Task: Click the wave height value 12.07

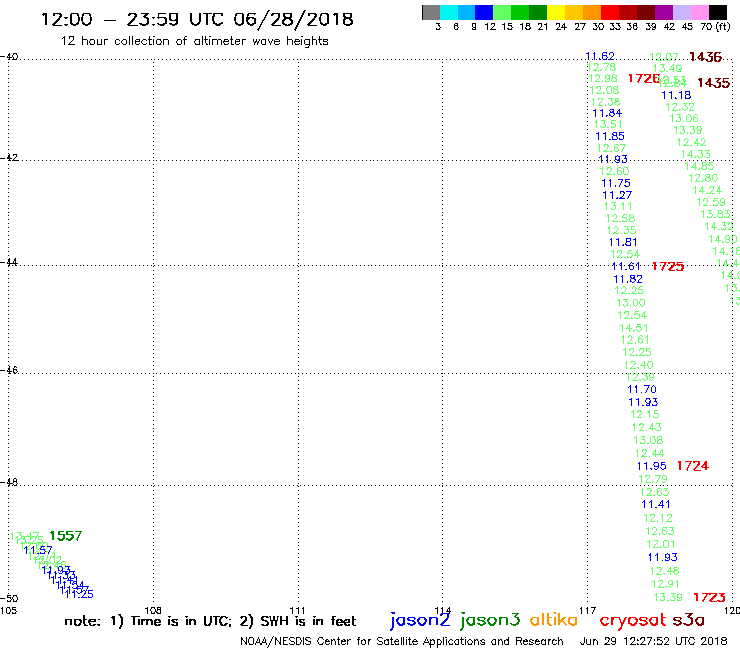Action: [664, 57]
